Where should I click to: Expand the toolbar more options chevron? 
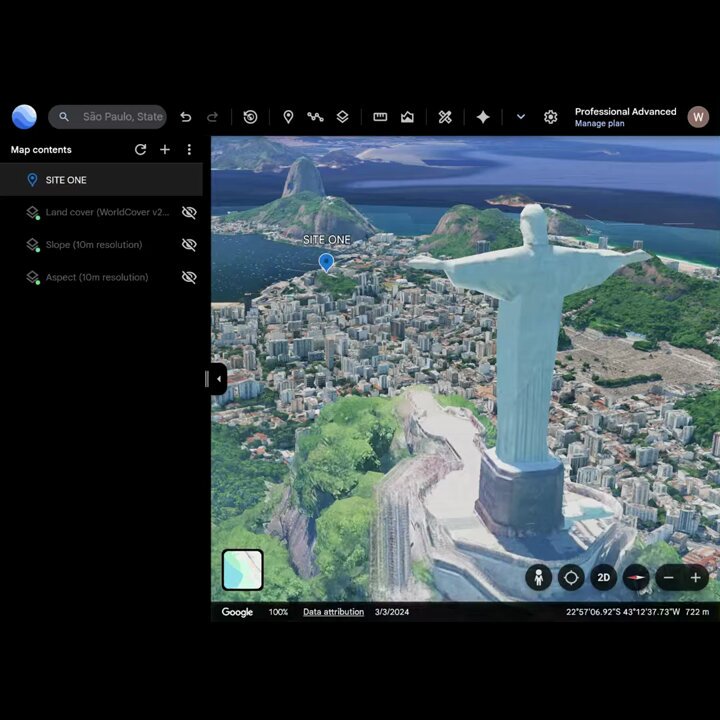pos(520,117)
